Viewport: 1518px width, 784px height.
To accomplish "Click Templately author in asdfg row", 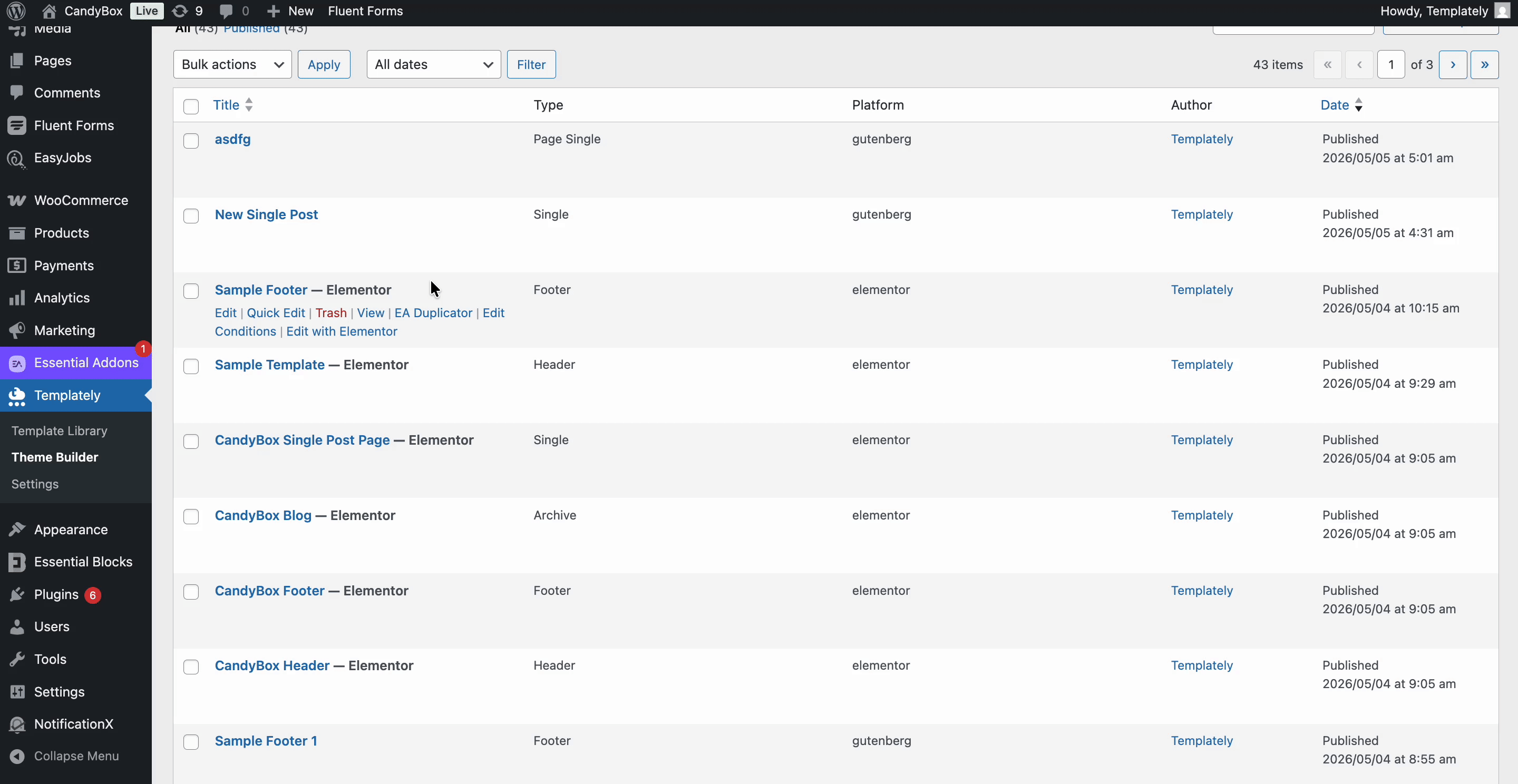I will pos(1202,139).
